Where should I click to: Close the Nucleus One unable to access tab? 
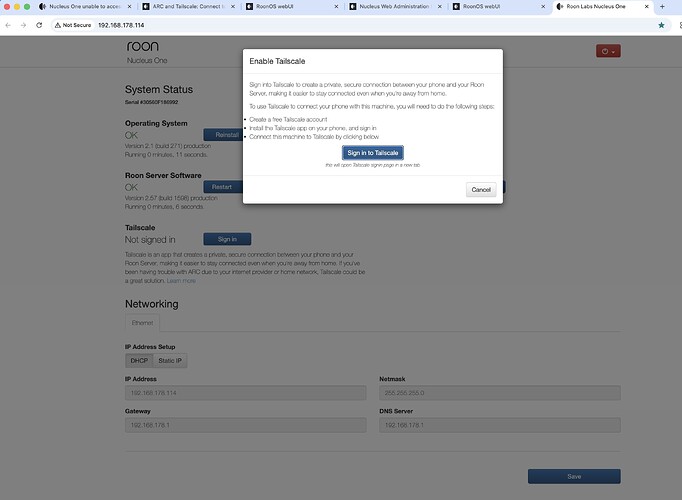tap(129, 7)
